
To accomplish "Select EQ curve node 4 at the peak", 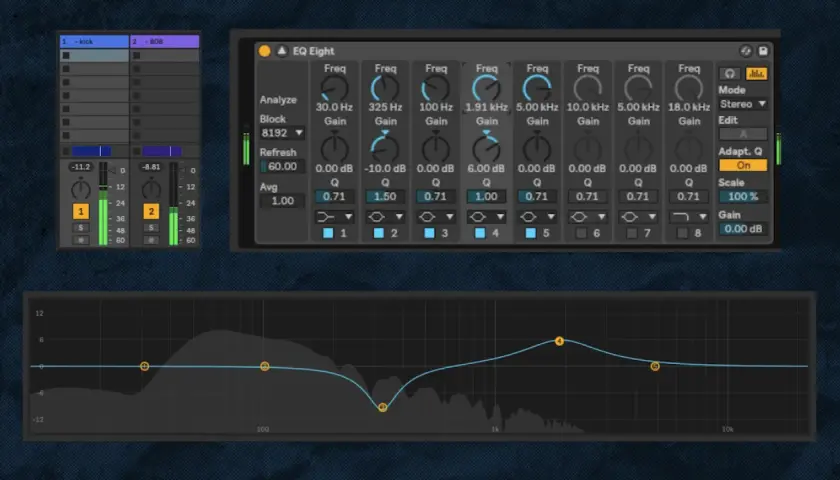I will 559,341.
